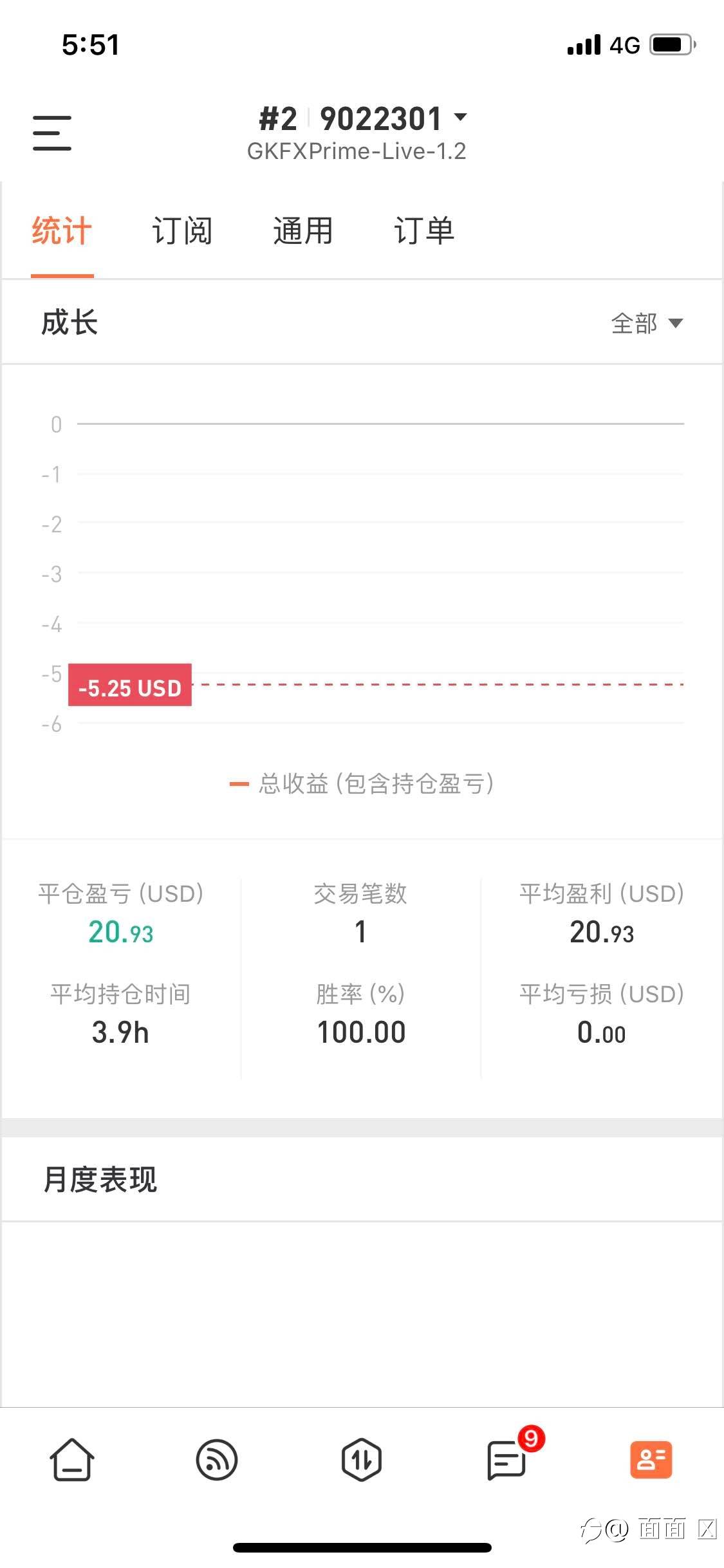Tap the 月度表现 section header

point(100,1179)
